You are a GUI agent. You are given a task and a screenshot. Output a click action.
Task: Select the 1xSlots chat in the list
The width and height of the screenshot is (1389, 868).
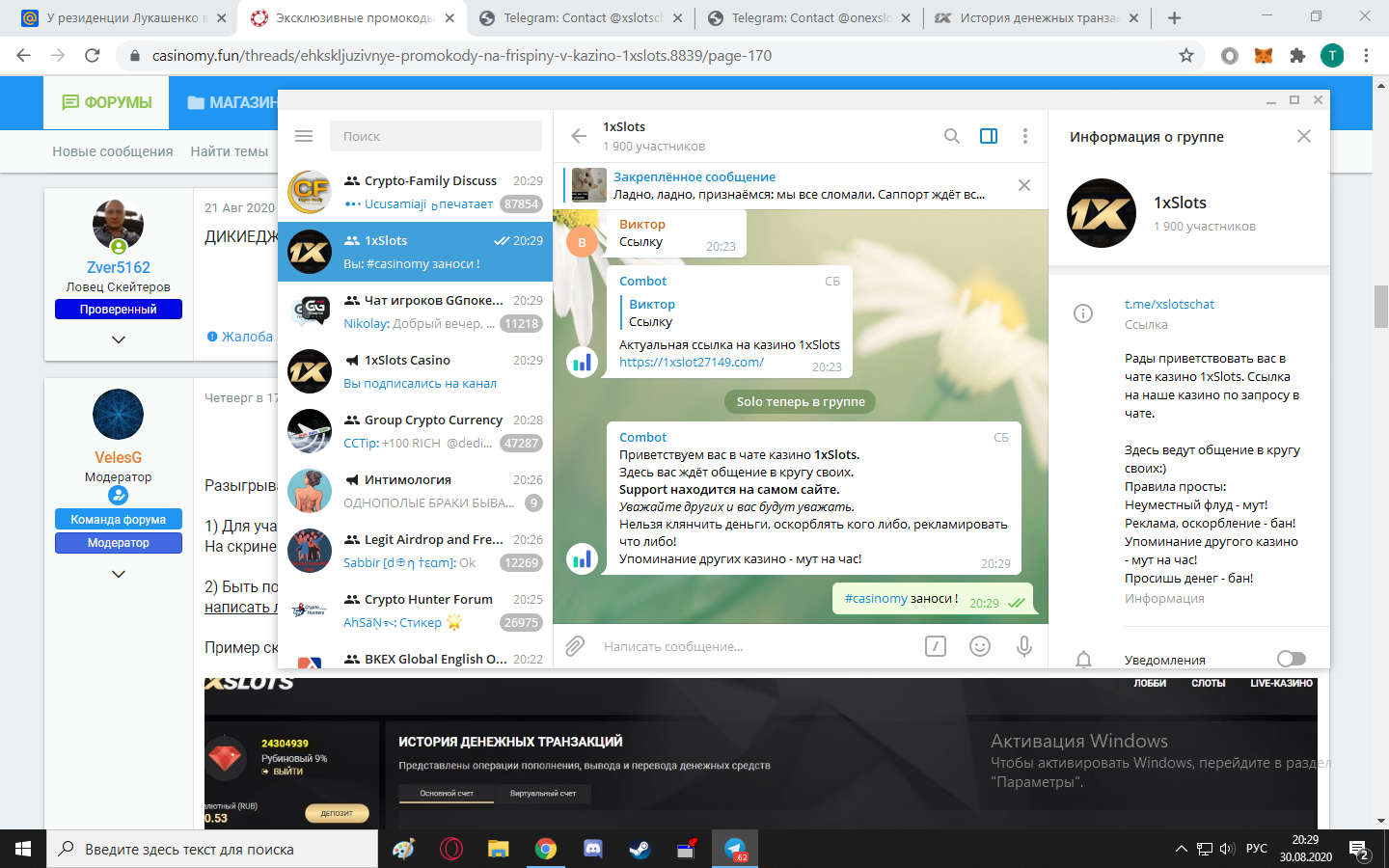point(415,252)
